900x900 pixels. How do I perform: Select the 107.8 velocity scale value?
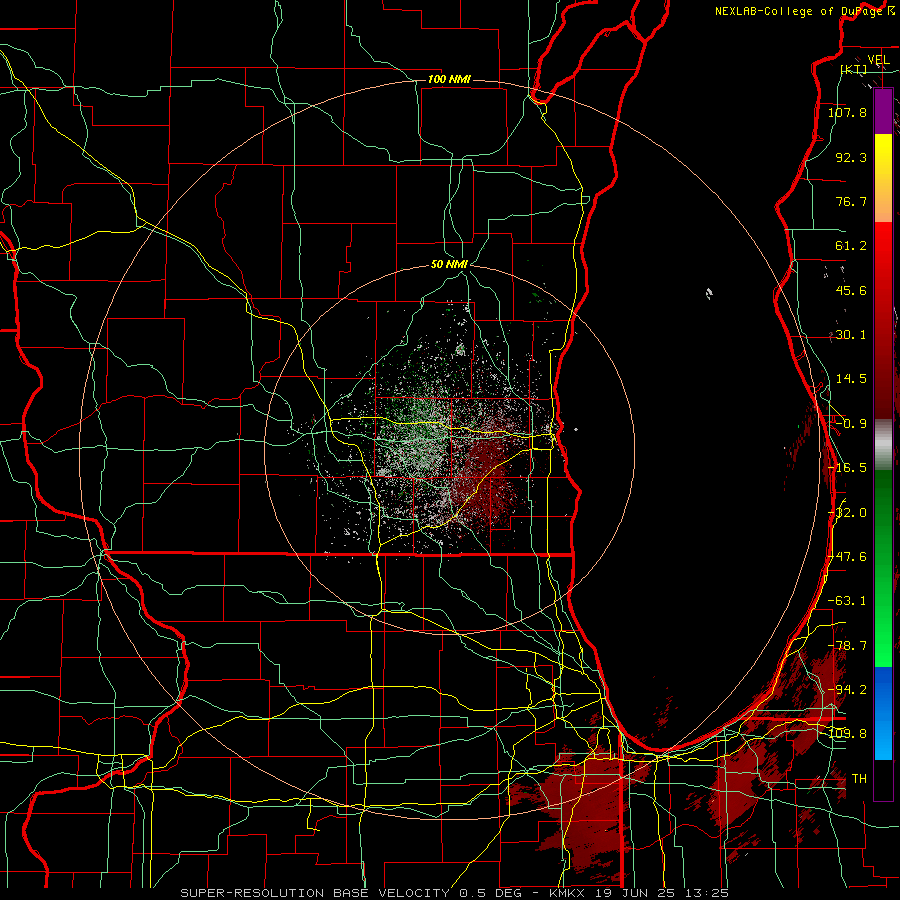pos(847,112)
